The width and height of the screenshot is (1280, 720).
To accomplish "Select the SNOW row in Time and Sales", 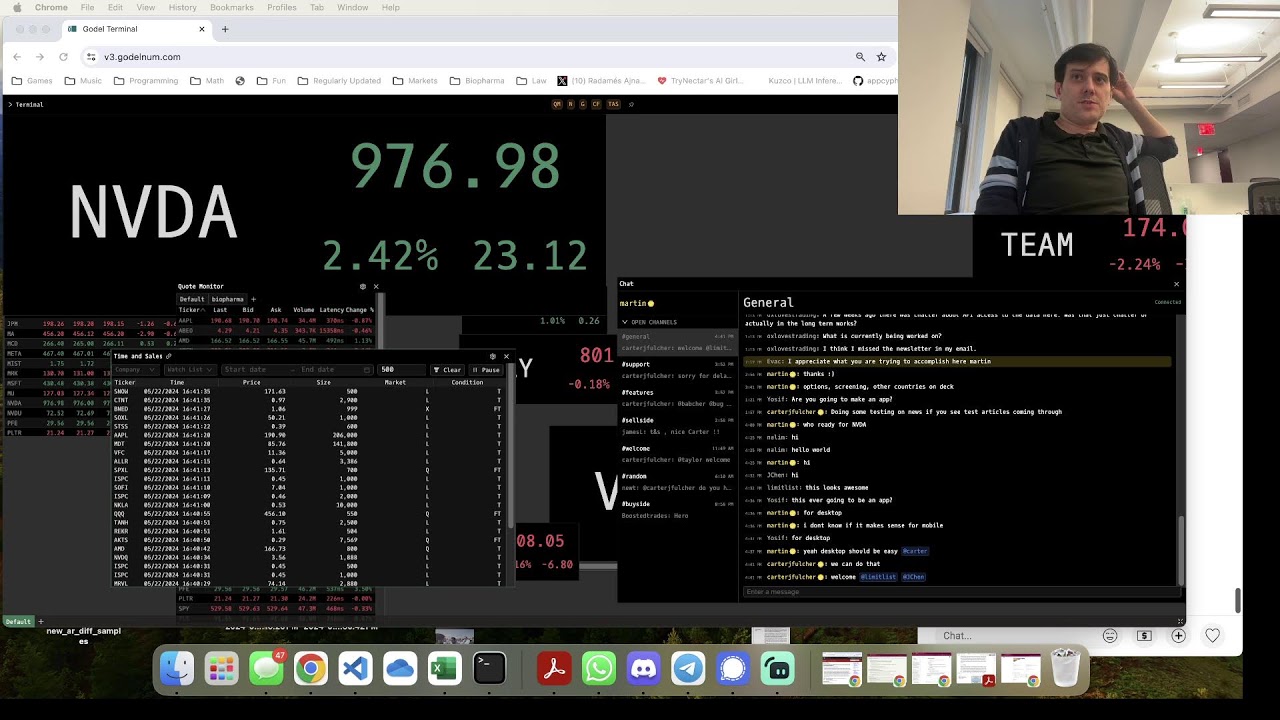I will click(307, 392).
